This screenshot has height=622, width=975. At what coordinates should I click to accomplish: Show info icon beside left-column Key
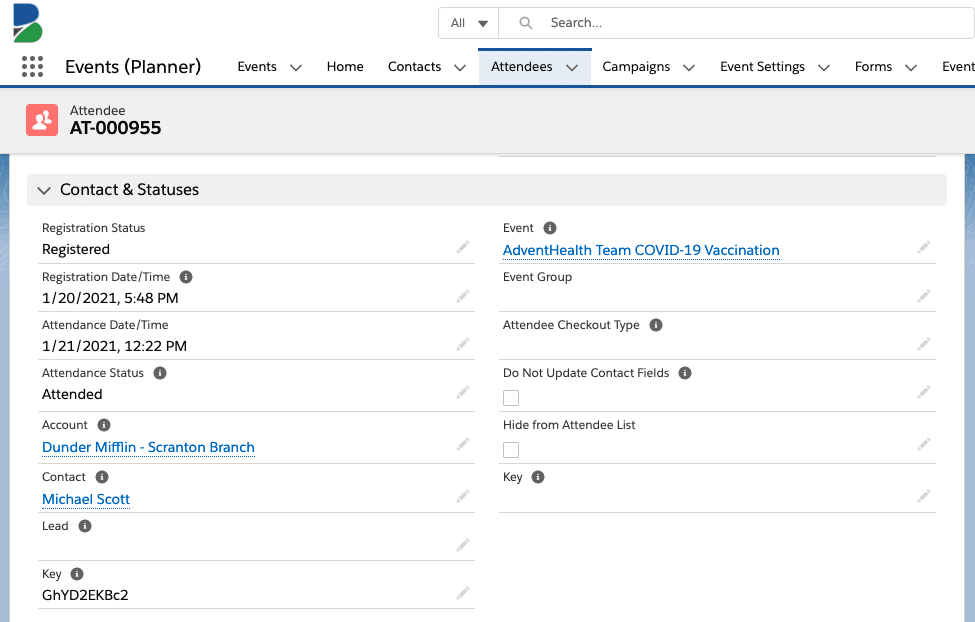[77, 574]
